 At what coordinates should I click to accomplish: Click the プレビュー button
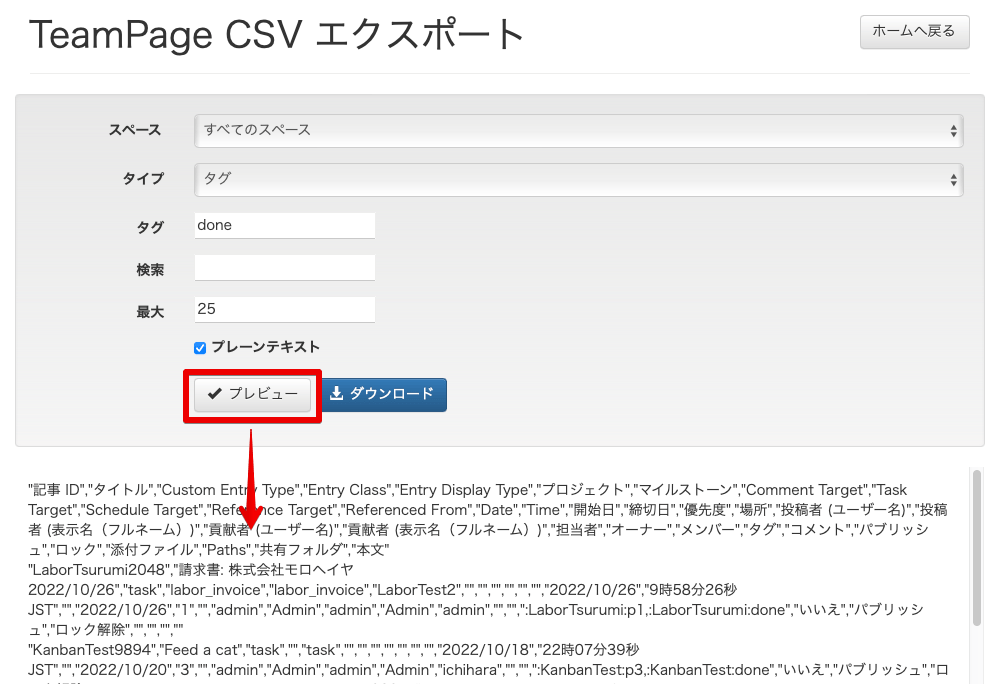coord(253,394)
